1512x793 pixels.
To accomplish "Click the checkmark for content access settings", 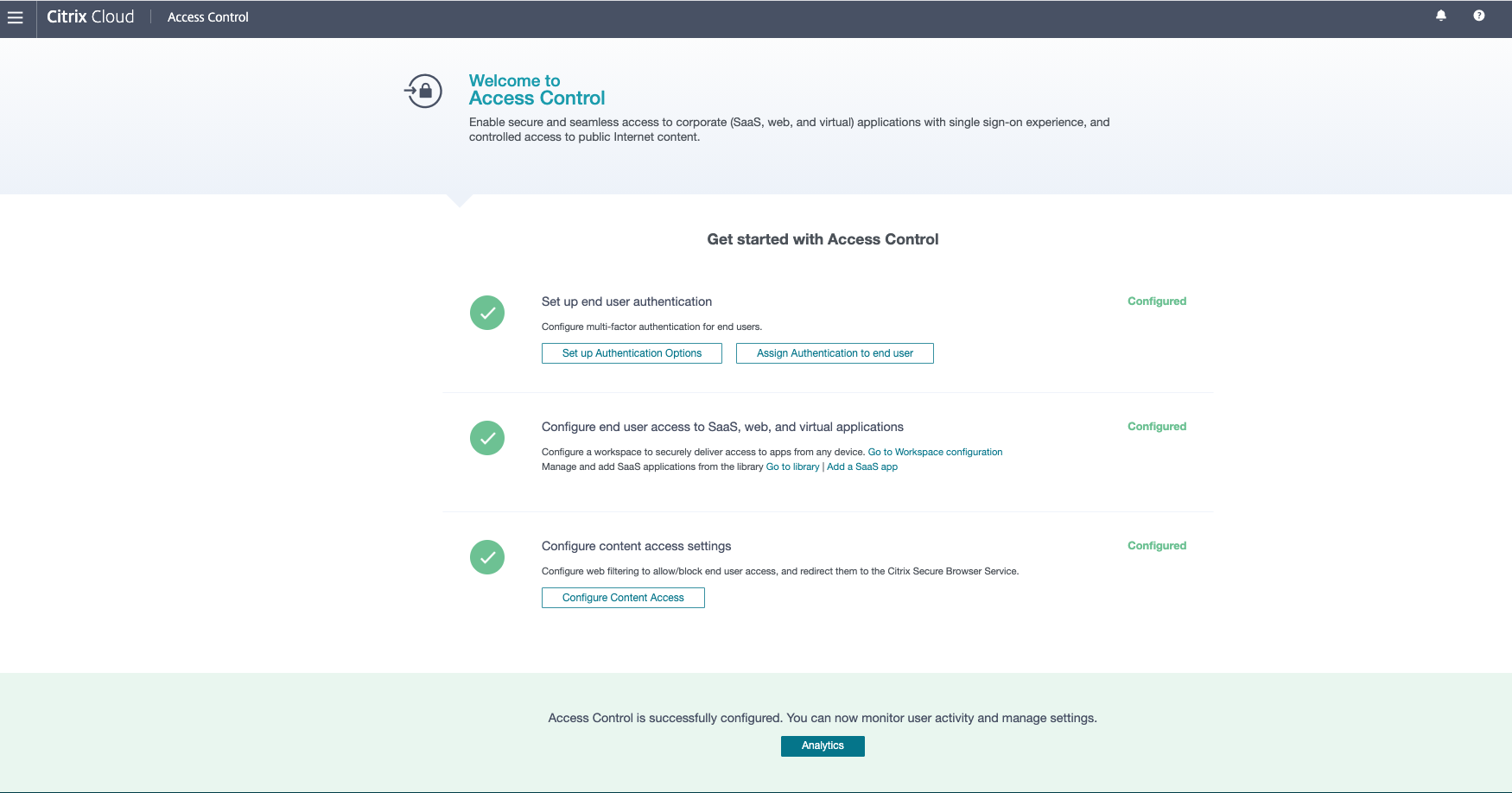I will tap(487, 557).
